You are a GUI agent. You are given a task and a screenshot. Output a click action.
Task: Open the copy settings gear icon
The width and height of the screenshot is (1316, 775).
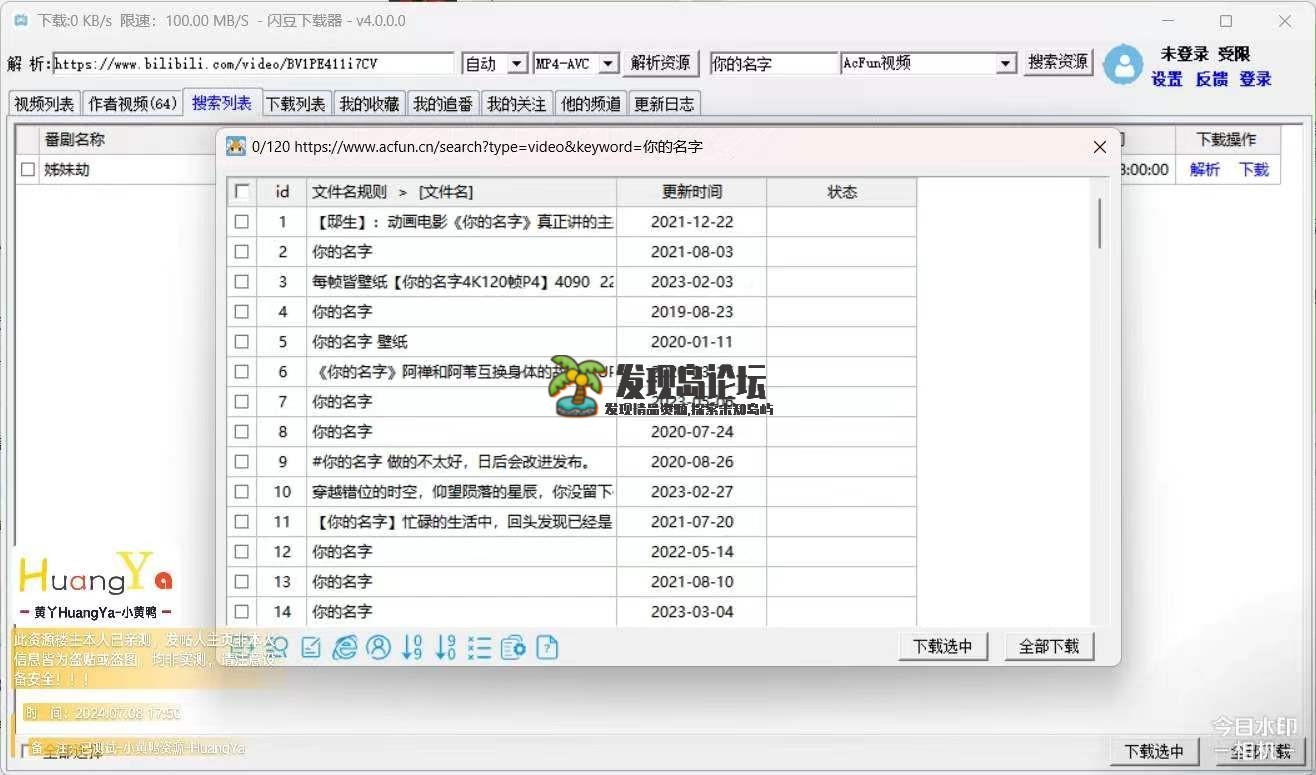pos(513,647)
